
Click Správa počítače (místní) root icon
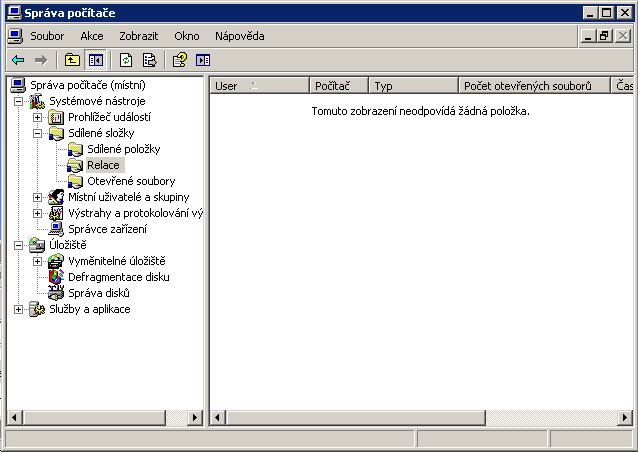(x=18, y=85)
